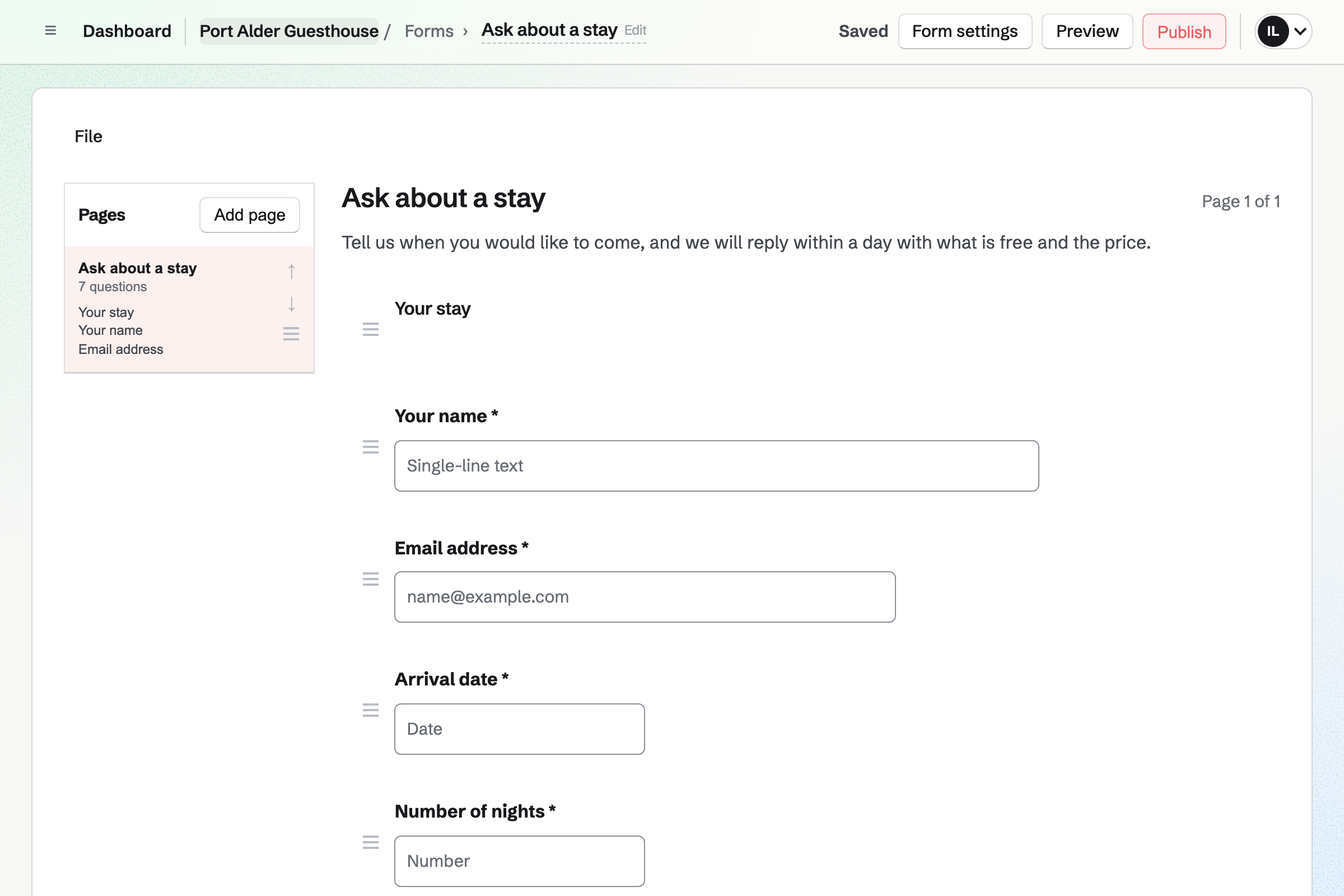The image size is (1344, 896).
Task: Click the form description paragraph
Action: point(746,242)
